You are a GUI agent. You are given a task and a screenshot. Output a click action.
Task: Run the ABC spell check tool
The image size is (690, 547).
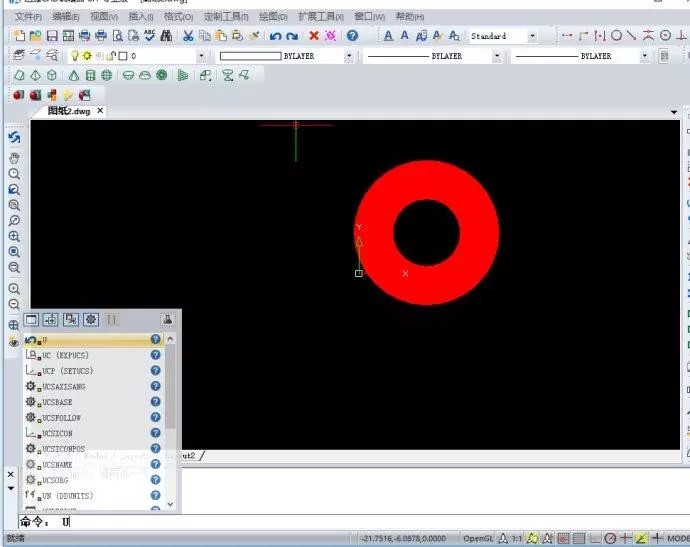[x=150, y=36]
